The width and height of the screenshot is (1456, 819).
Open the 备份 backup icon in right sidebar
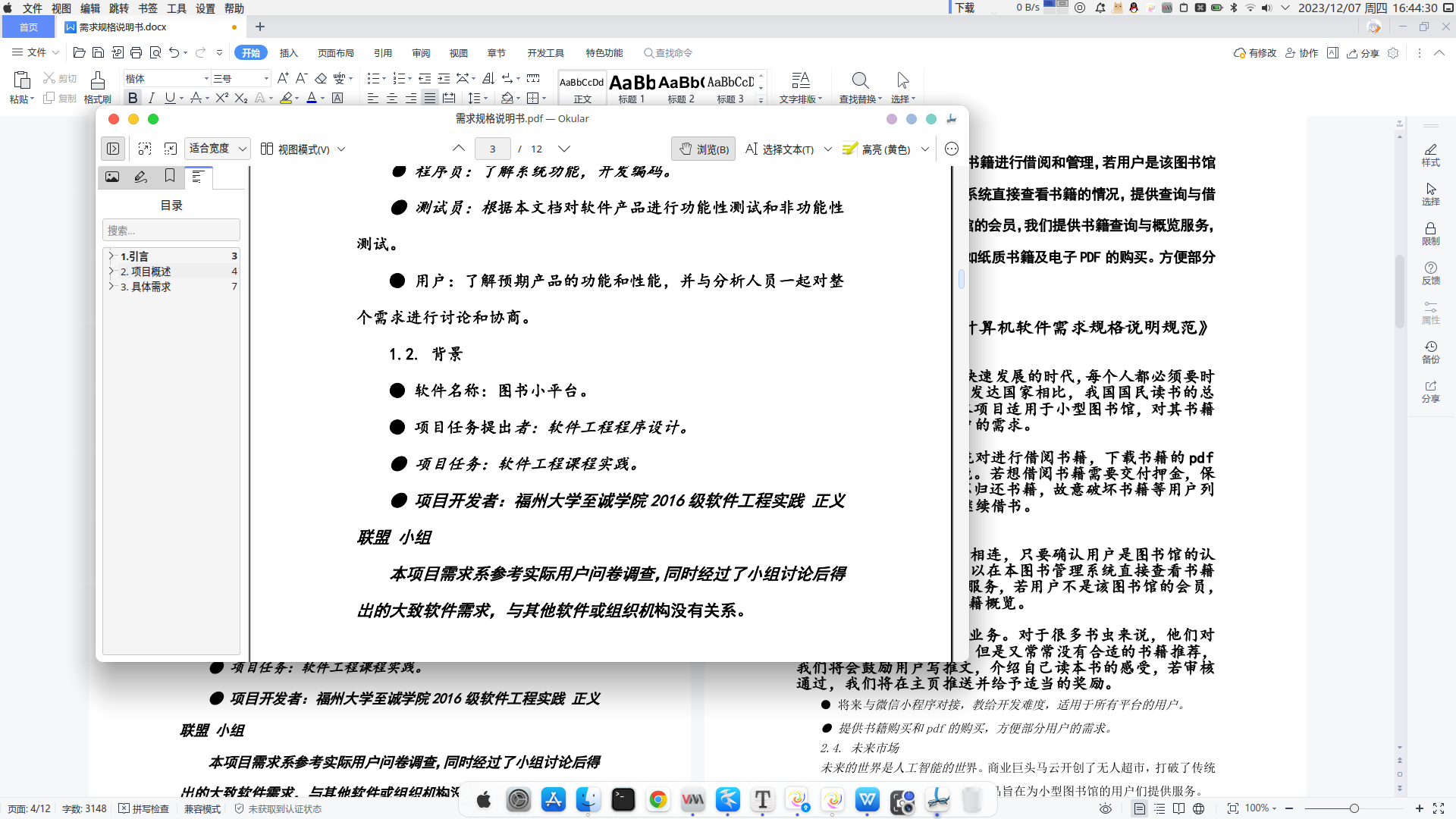[1430, 352]
